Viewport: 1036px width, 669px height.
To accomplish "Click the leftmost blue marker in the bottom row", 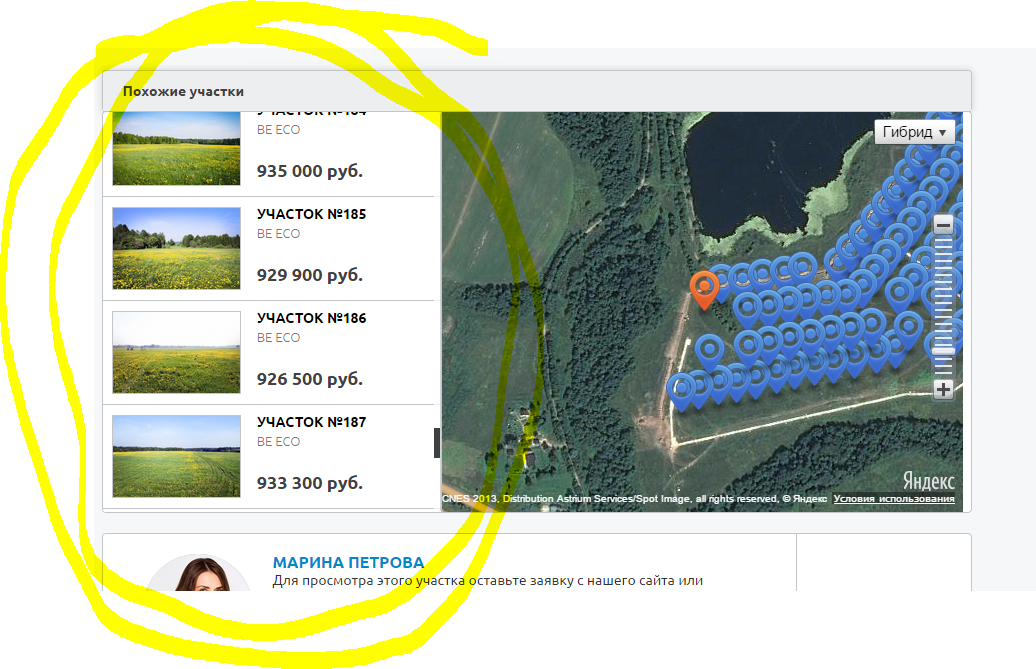I will 681,387.
